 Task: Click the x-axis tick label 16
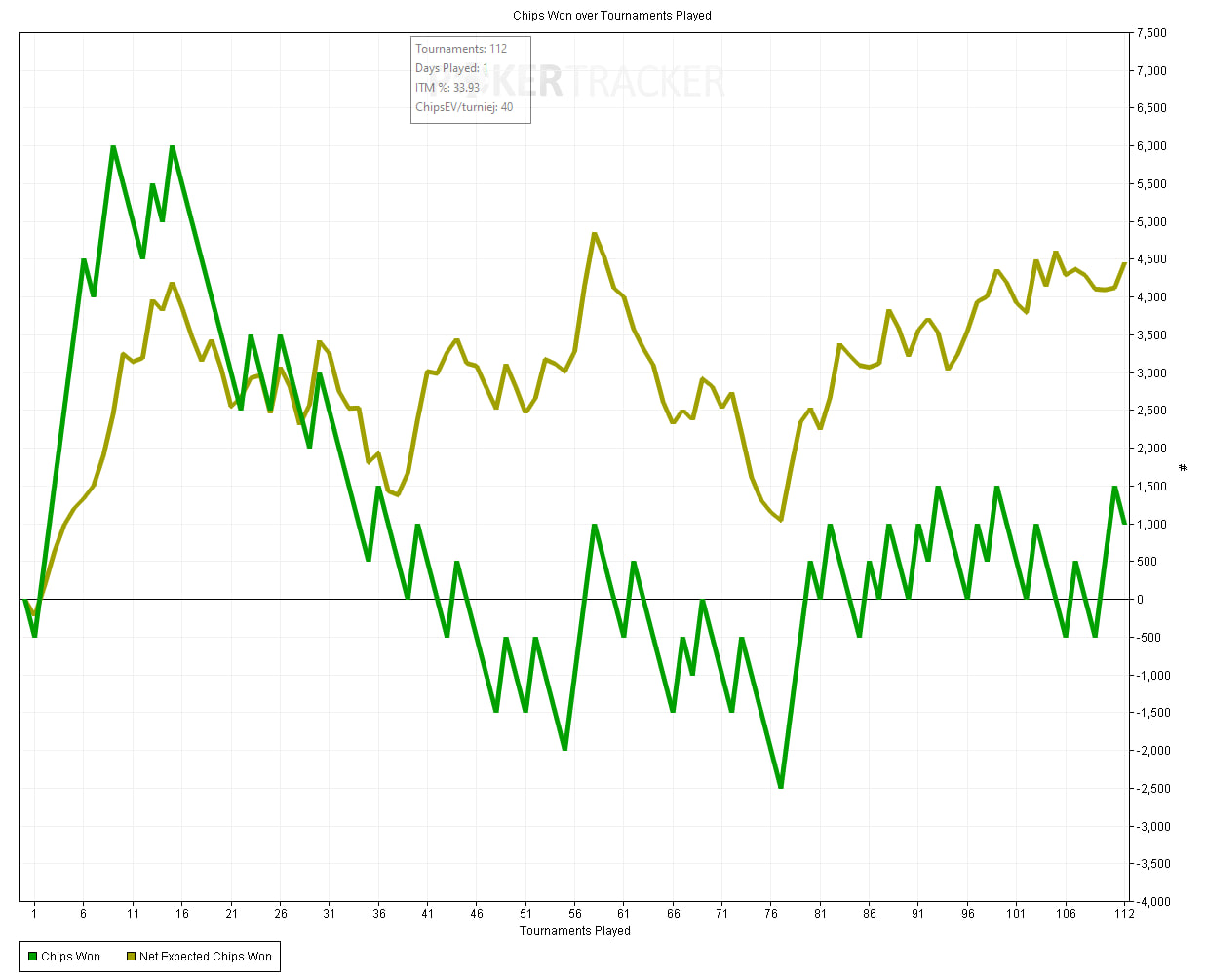click(182, 914)
